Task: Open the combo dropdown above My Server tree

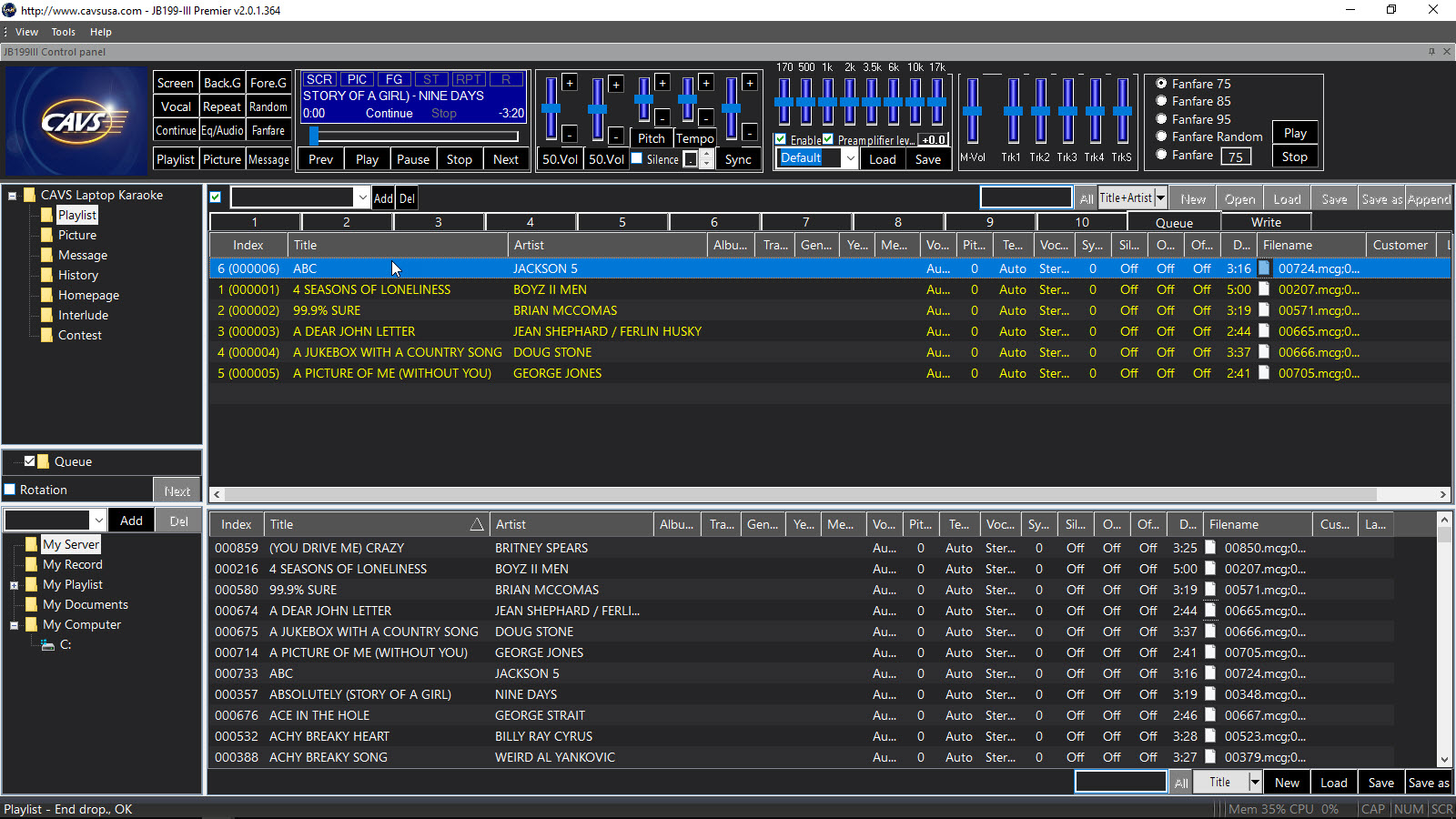Action: click(x=98, y=521)
